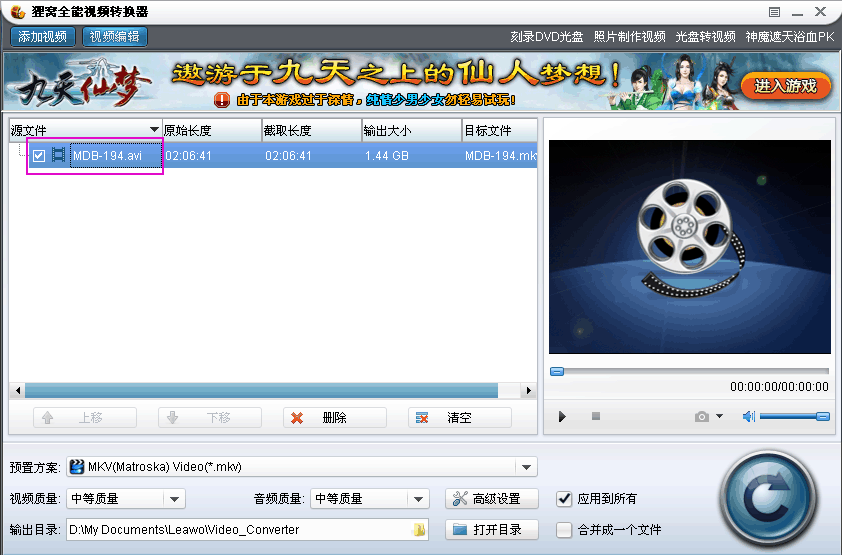Uncheck the MDB-194.avi file checkbox
Screen dimensions: 842x555
pyautogui.click(x=39, y=156)
